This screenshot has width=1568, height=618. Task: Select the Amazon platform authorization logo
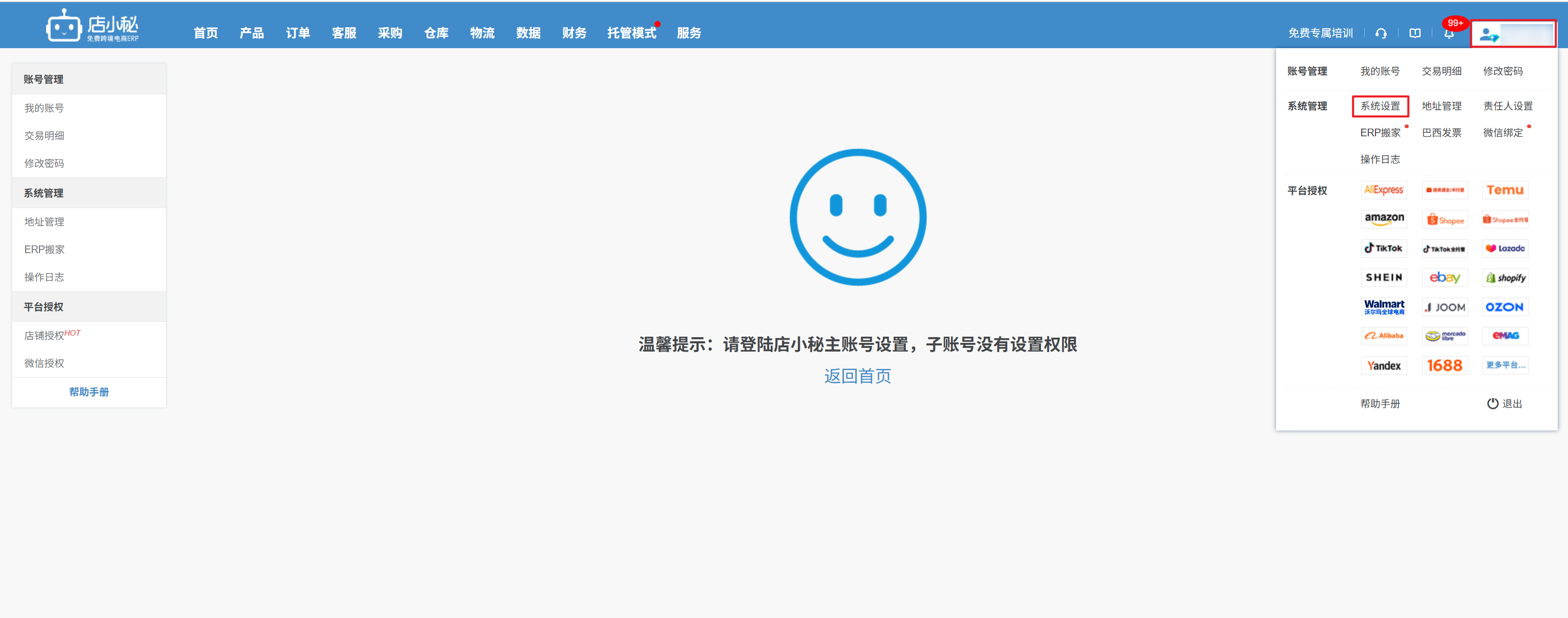tap(1384, 219)
